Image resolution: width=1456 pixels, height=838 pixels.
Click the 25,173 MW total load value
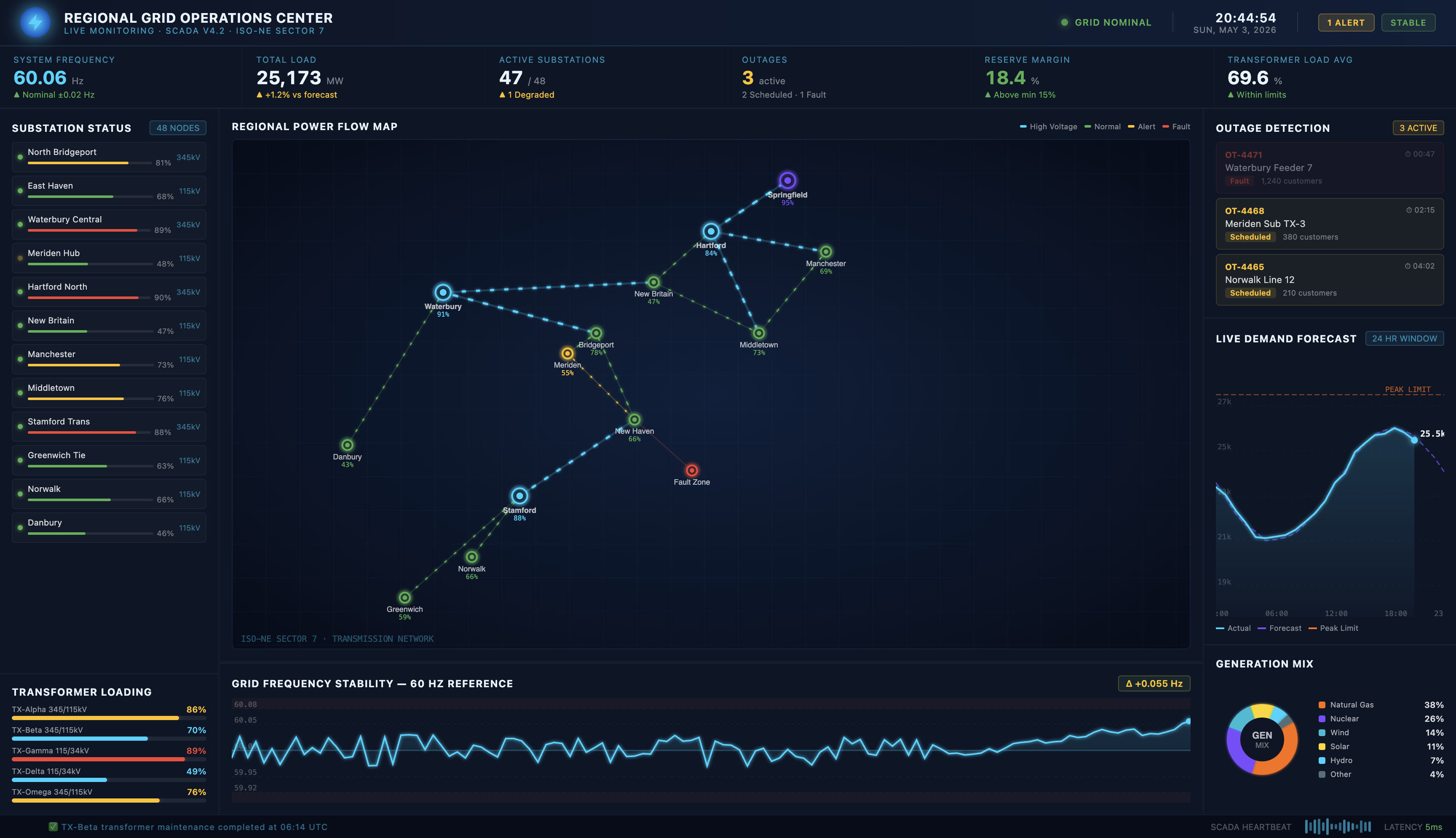pos(300,78)
